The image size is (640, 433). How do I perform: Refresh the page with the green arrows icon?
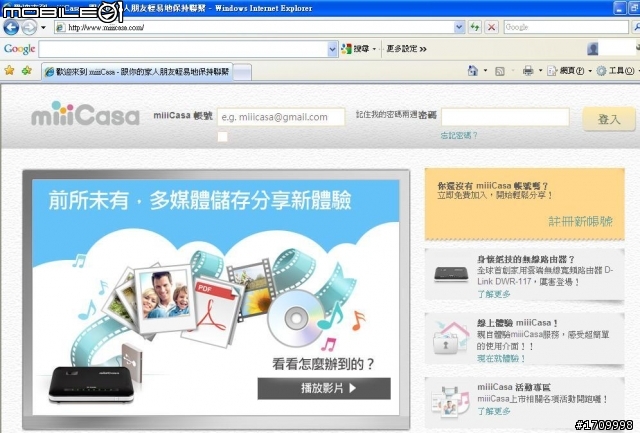475,27
